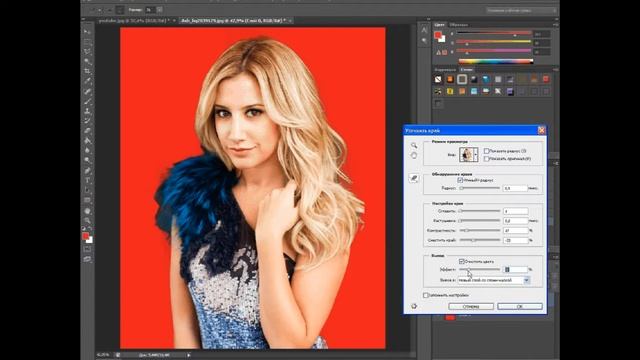Open the Styles tab
This screenshot has width=640, height=360.
467,70
